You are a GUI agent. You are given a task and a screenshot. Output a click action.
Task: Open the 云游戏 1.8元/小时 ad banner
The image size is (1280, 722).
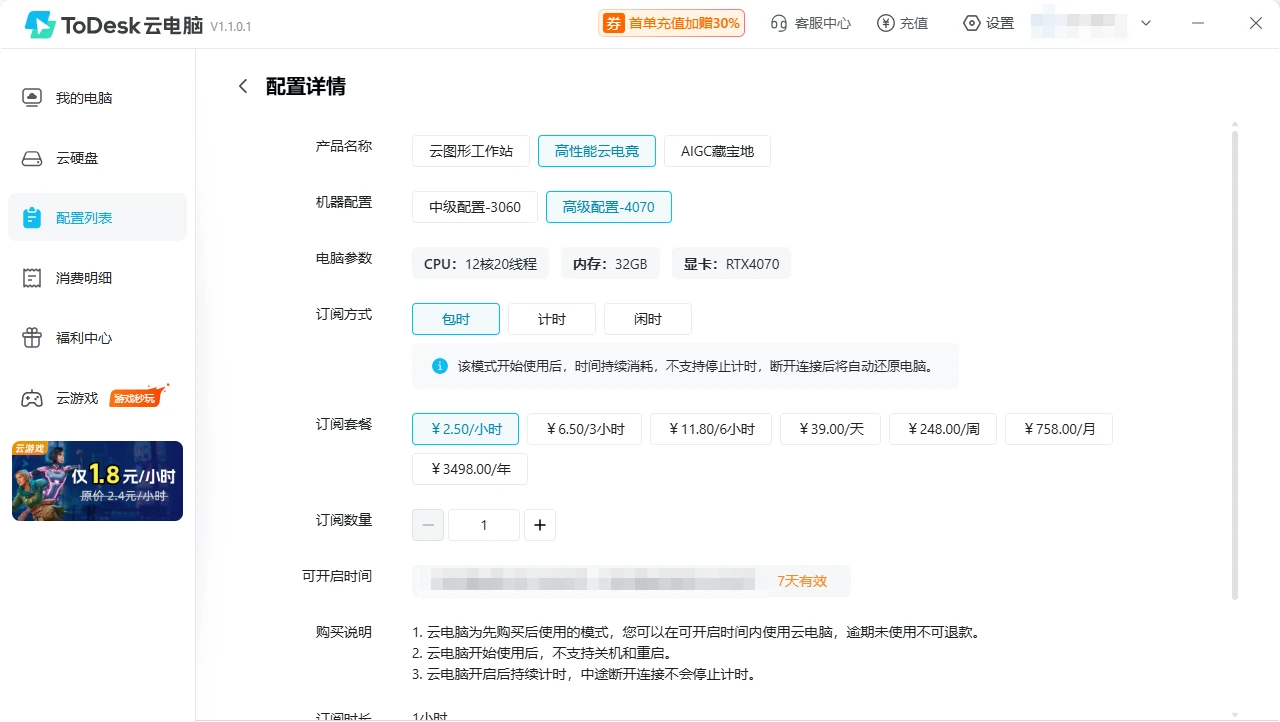point(97,481)
